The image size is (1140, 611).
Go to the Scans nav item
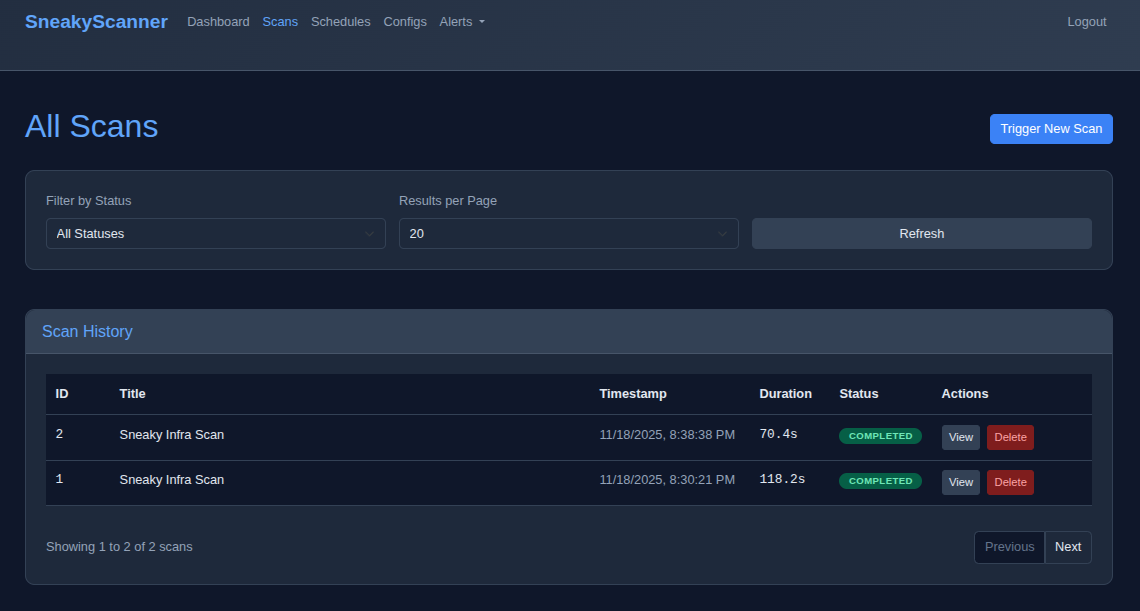[280, 22]
